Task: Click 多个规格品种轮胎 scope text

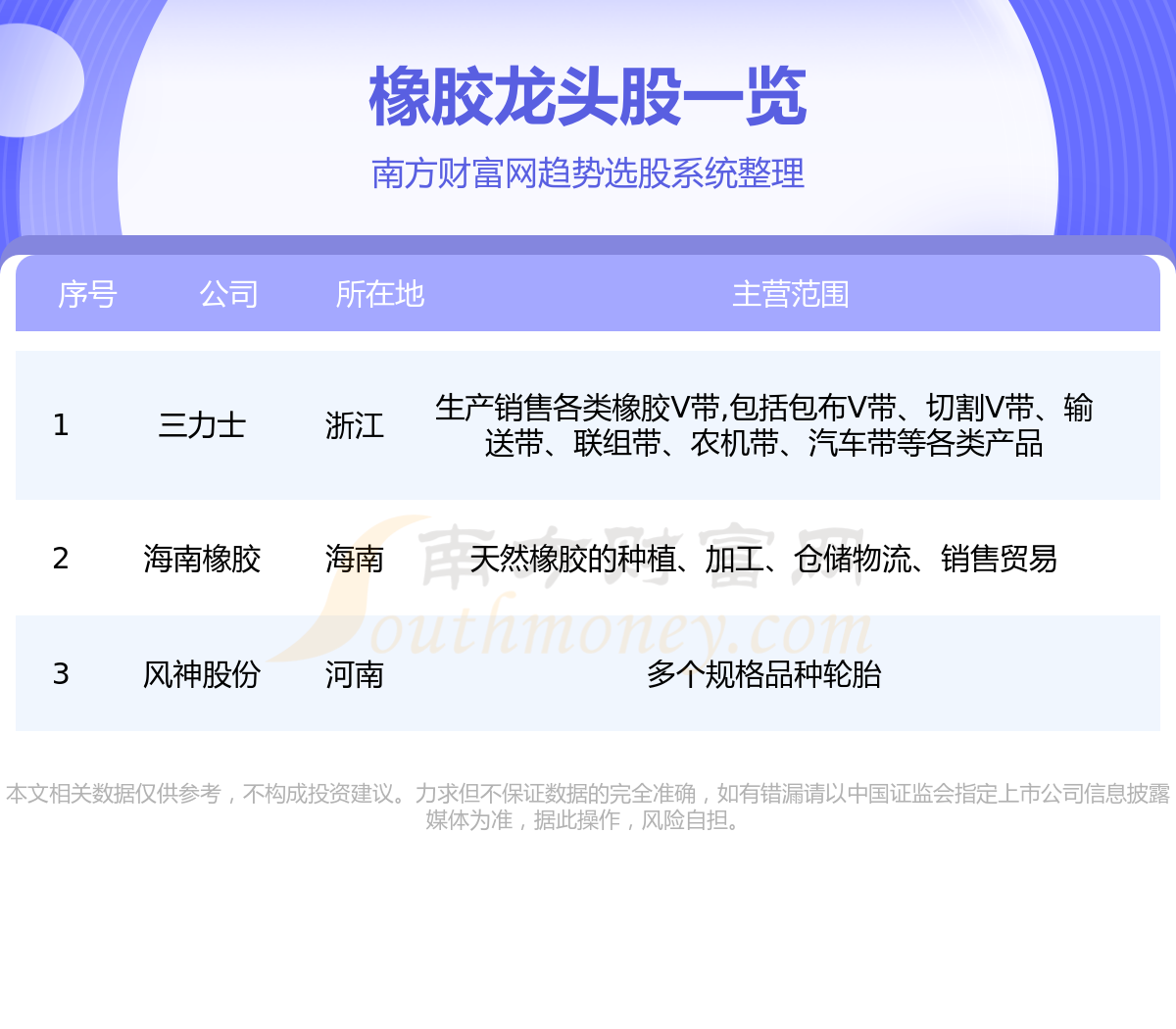Action: [x=764, y=674]
